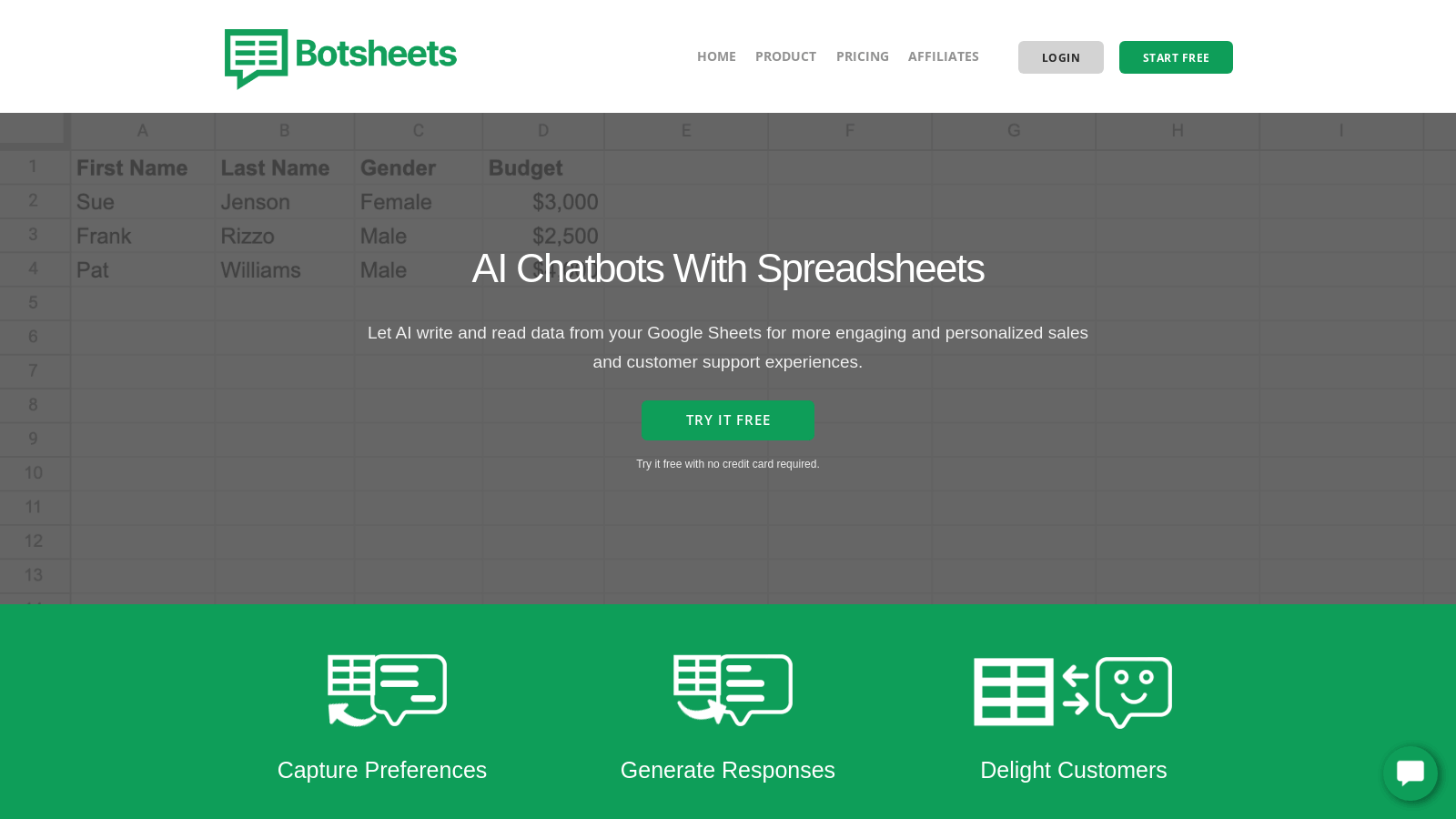The width and height of the screenshot is (1456, 819).
Task: Open the AFFILIATES page
Action: (943, 56)
